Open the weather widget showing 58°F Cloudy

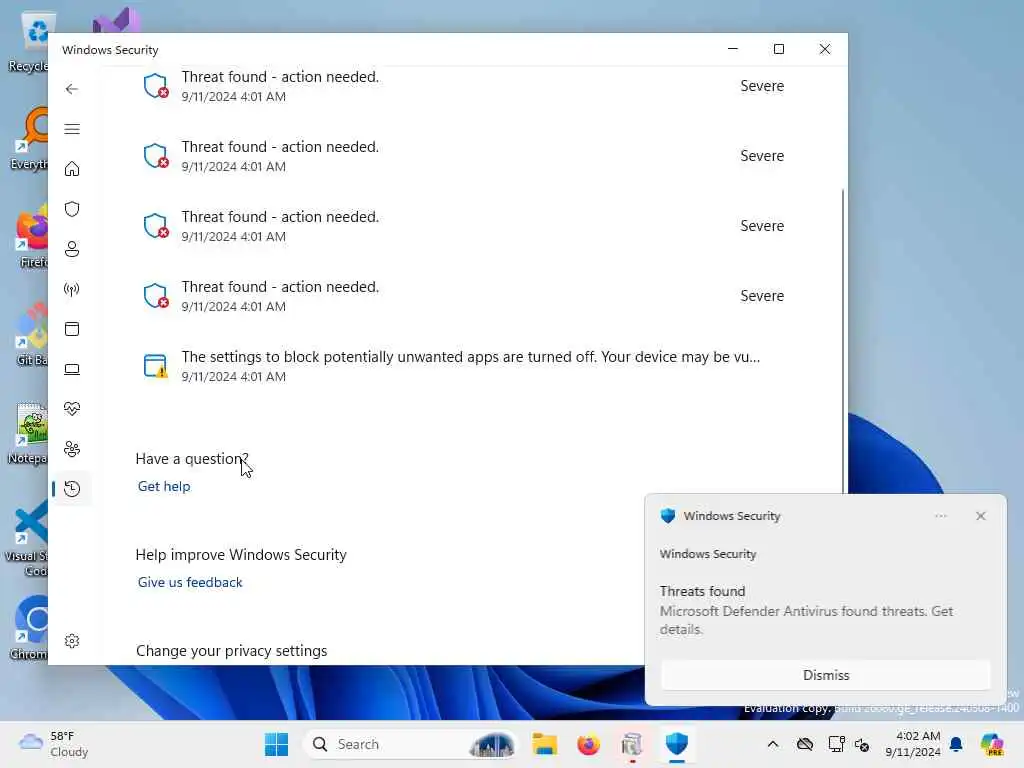[54, 744]
